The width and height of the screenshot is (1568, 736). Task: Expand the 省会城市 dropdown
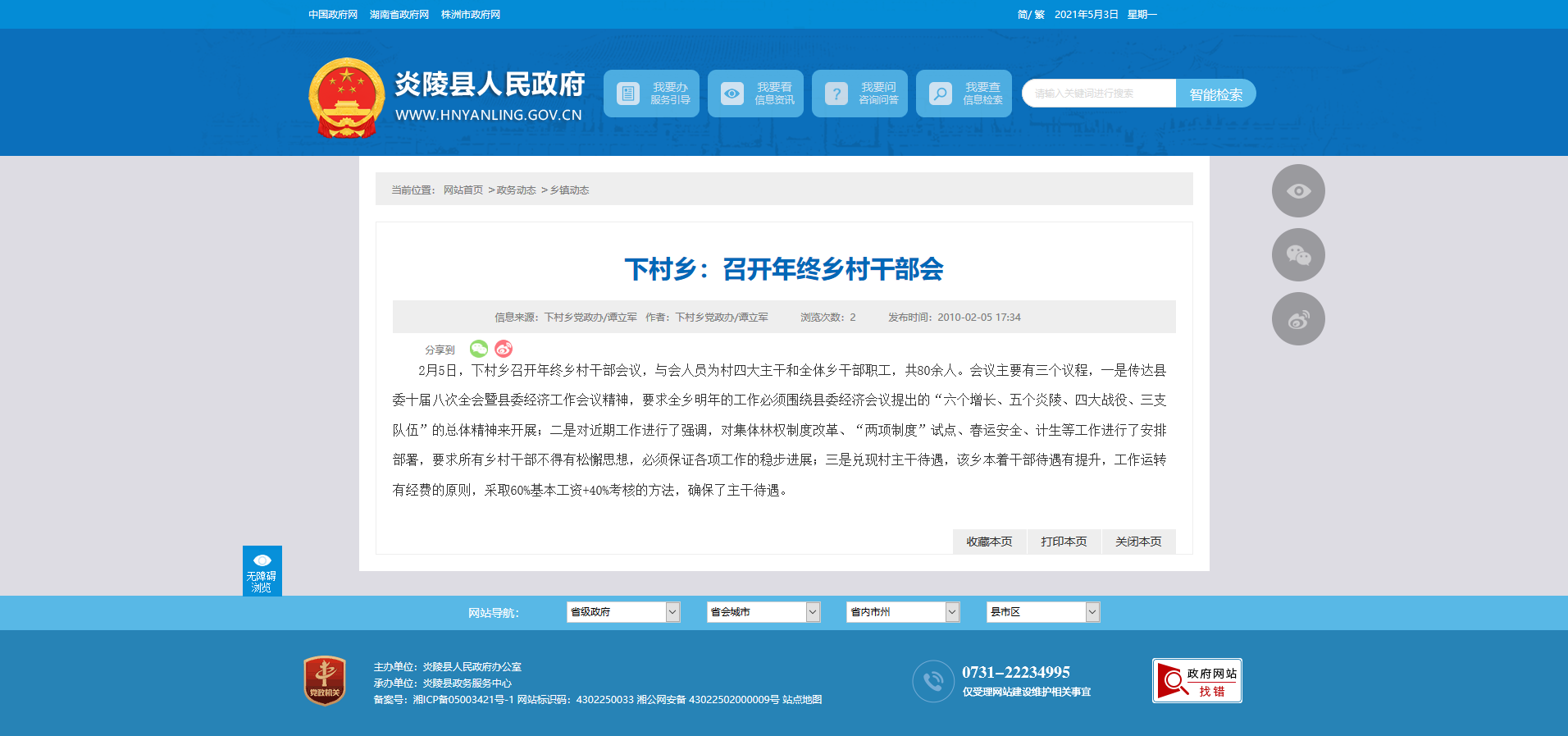tap(763, 612)
